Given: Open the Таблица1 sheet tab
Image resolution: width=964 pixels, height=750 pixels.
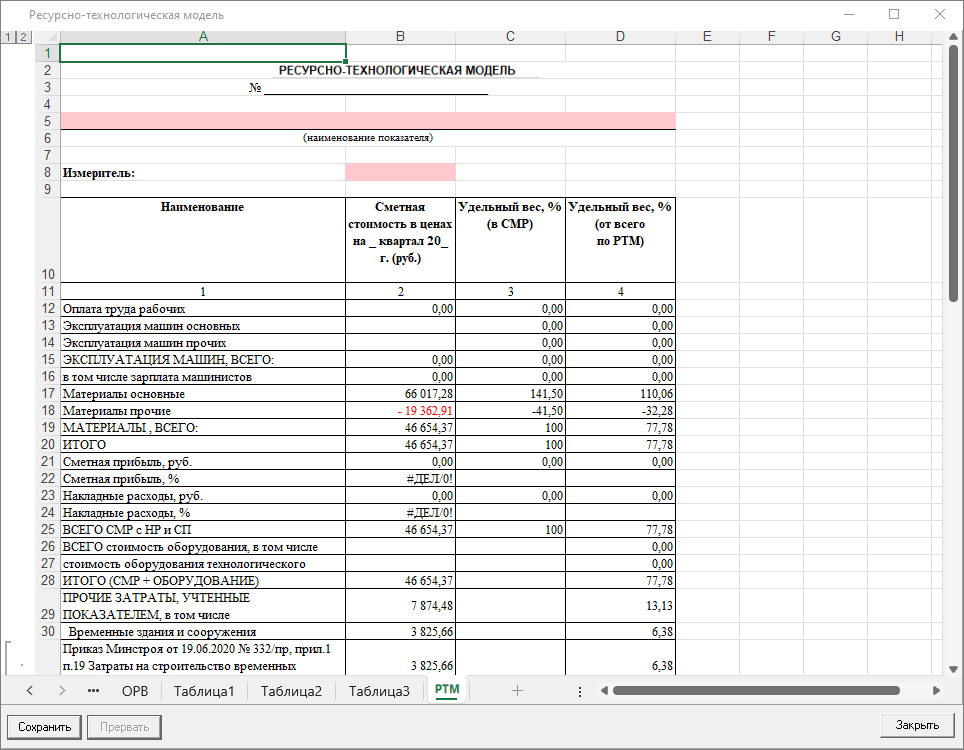Looking at the screenshot, I should coord(204,690).
